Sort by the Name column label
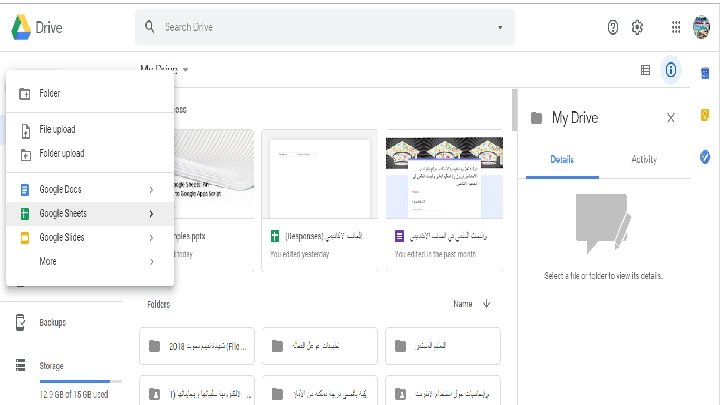 [x=462, y=304]
